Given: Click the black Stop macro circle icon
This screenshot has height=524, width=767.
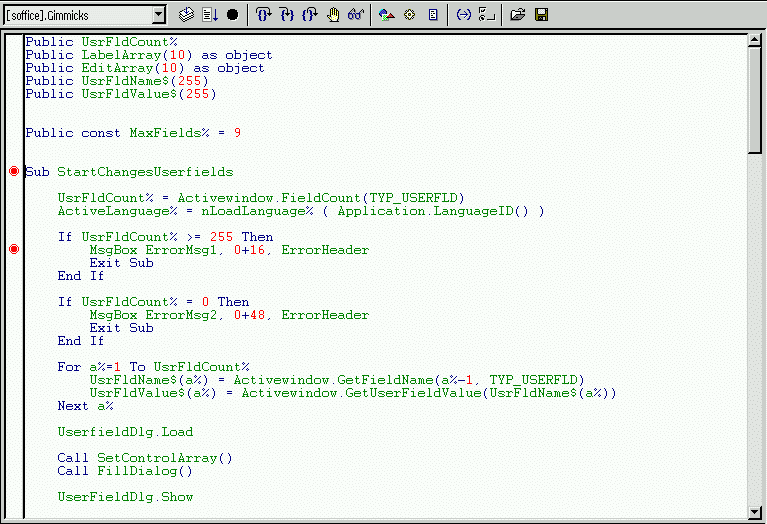Looking at the screenshot, I should pyautogui.click(x=232, y=15).
